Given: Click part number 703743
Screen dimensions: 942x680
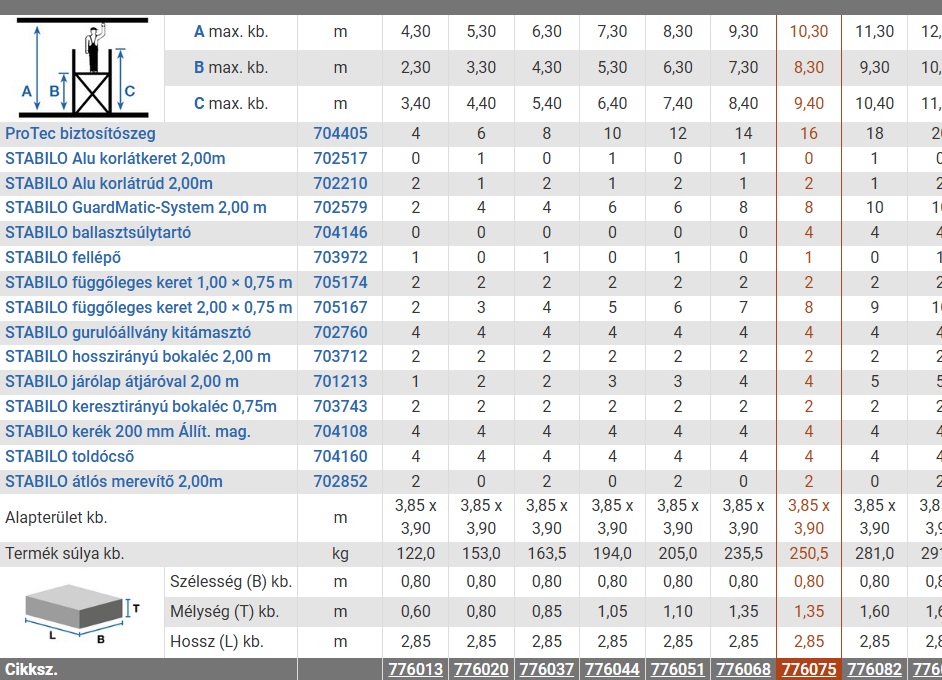Looking at the screenshot, I should point(340,407).
